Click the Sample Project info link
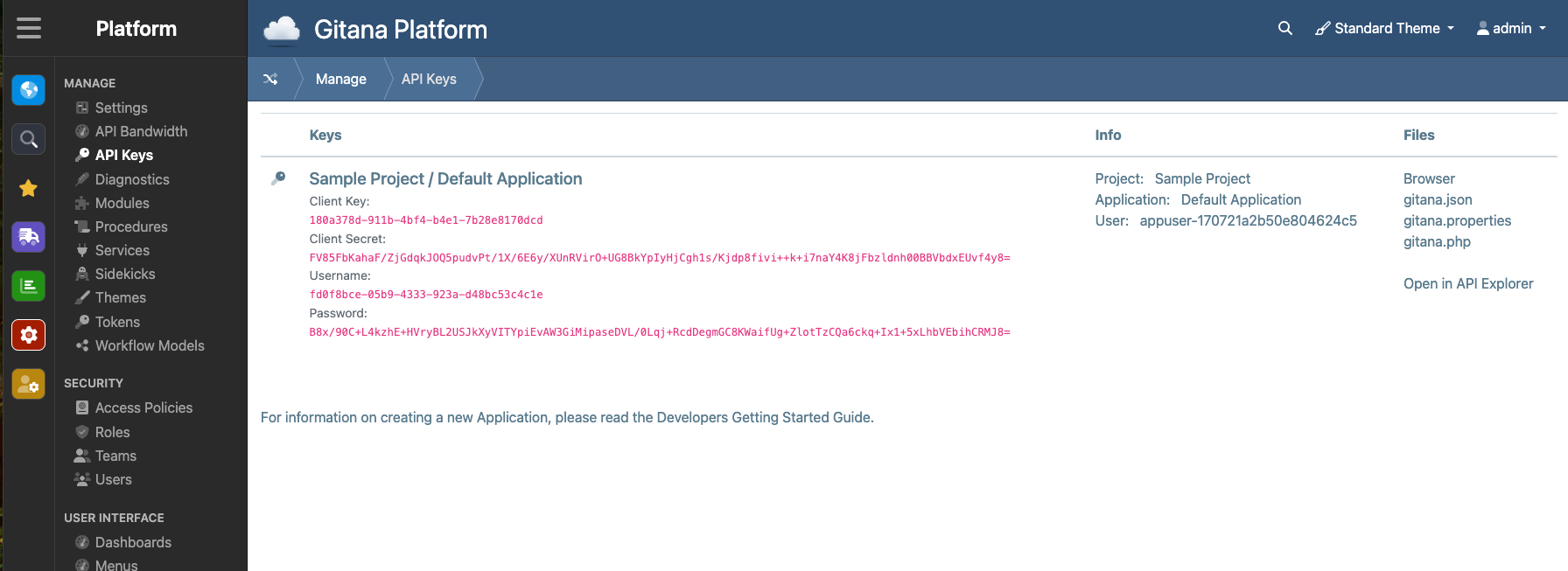The image size is (1568, 571). tap(1202, 178)
